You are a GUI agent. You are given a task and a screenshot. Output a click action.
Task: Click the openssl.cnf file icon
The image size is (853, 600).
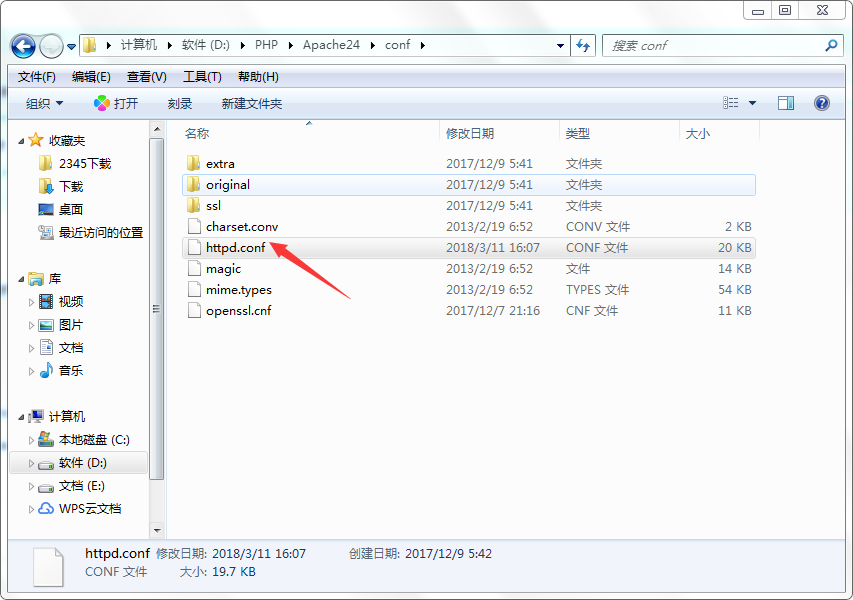pos(194,310)
